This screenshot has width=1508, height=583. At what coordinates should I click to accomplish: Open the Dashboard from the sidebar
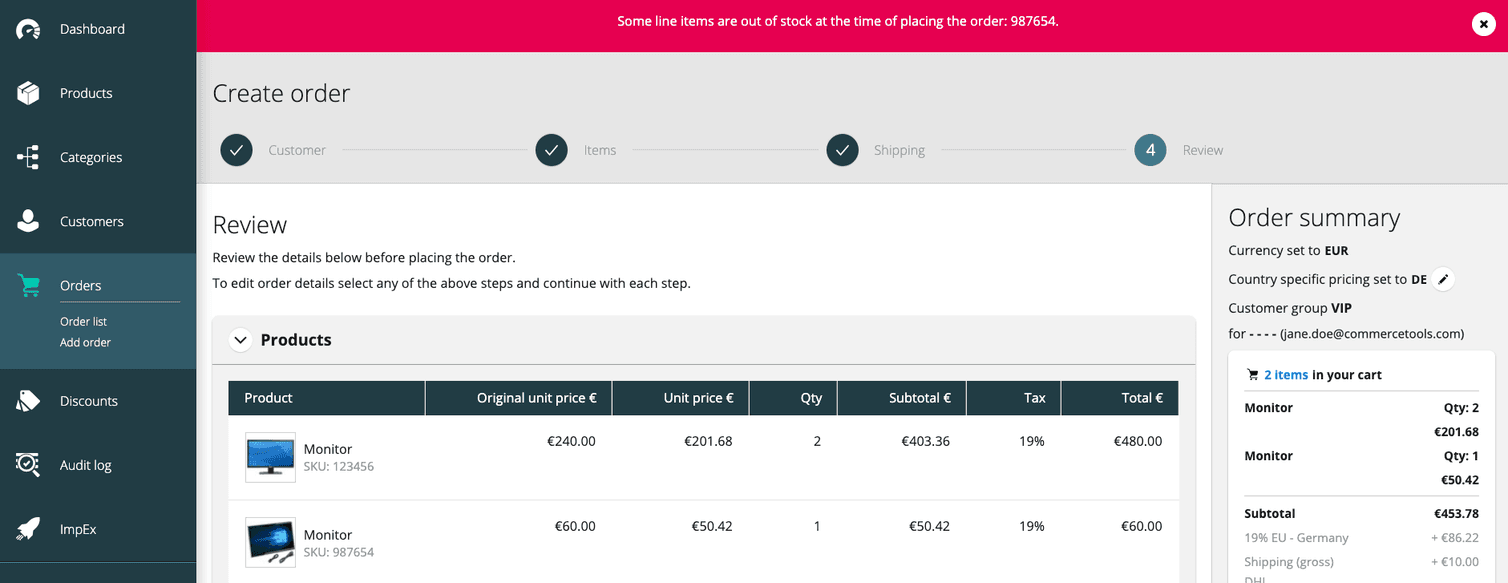coord(30,29)
